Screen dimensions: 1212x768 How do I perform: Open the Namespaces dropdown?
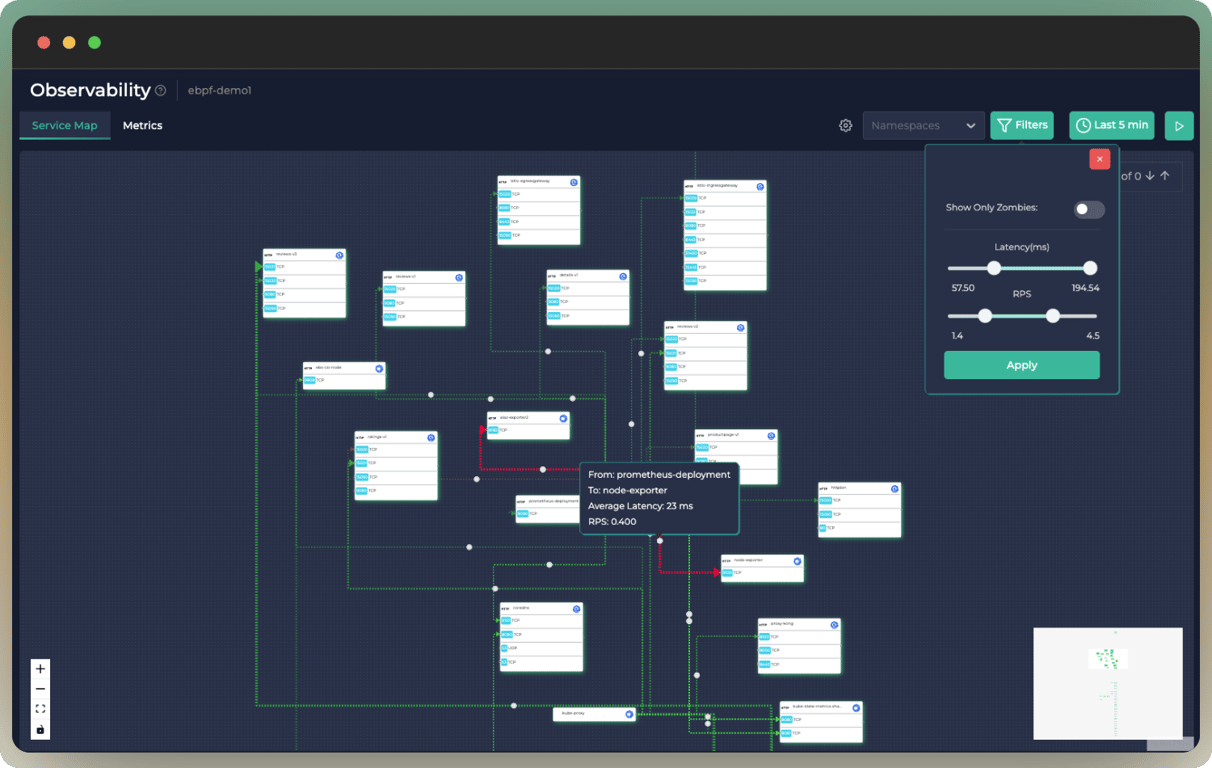(x=923, y=125)
